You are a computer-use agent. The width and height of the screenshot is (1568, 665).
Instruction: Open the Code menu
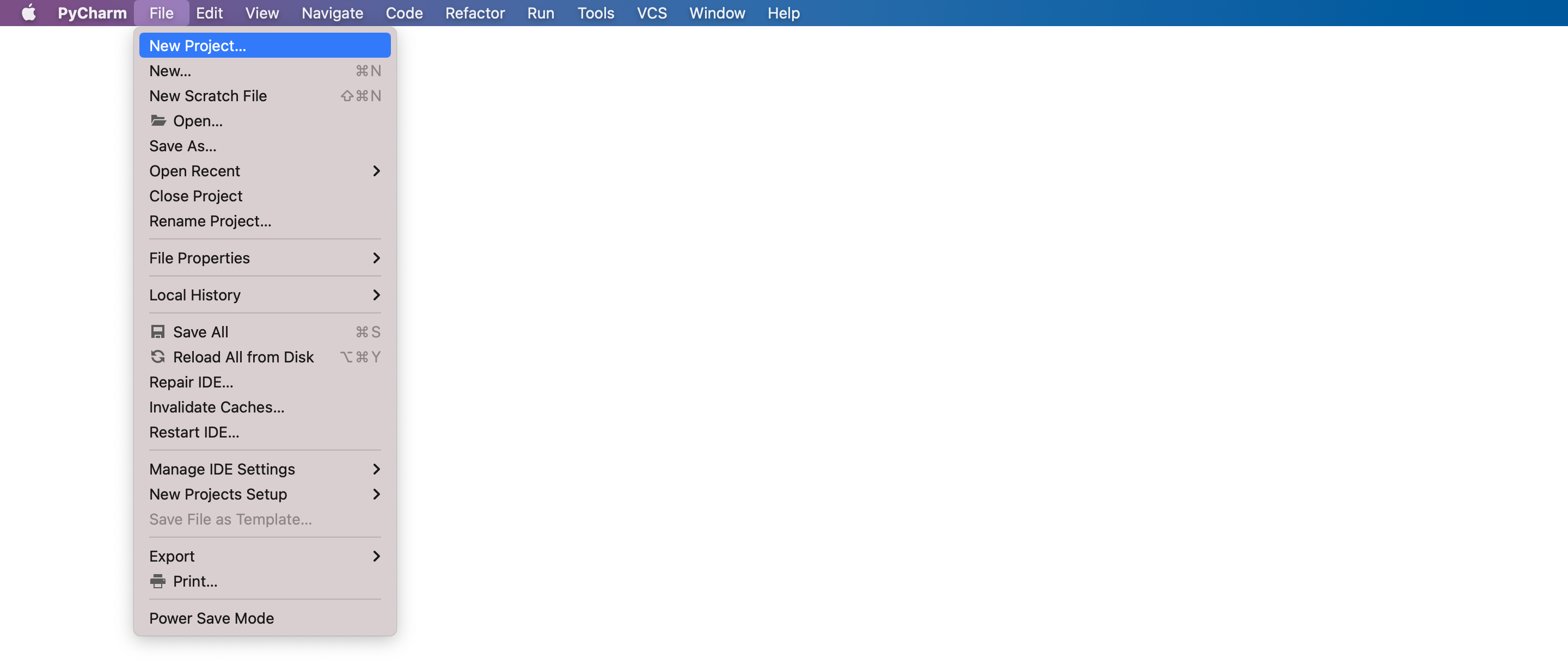click(404, 13)
